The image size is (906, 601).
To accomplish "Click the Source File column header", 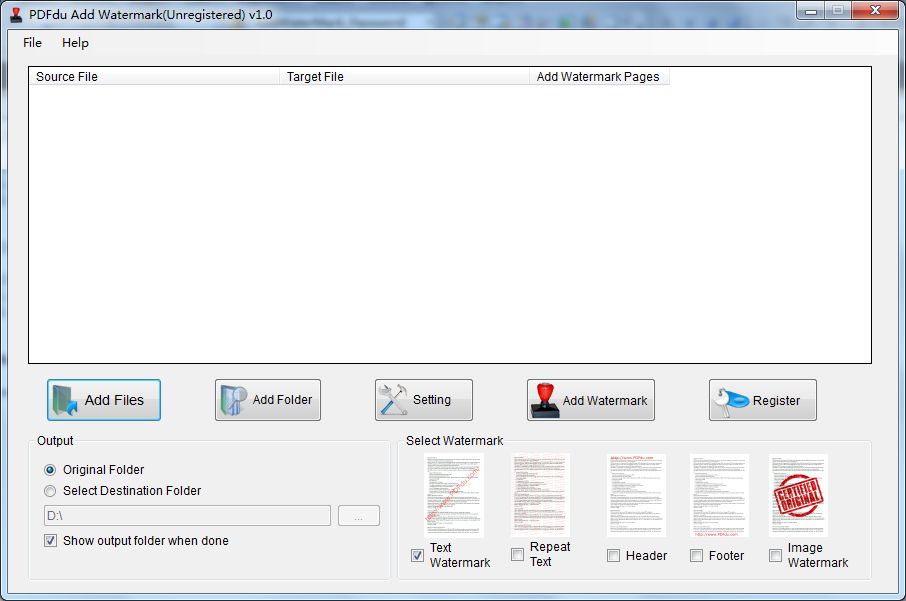I will point(154,76).
